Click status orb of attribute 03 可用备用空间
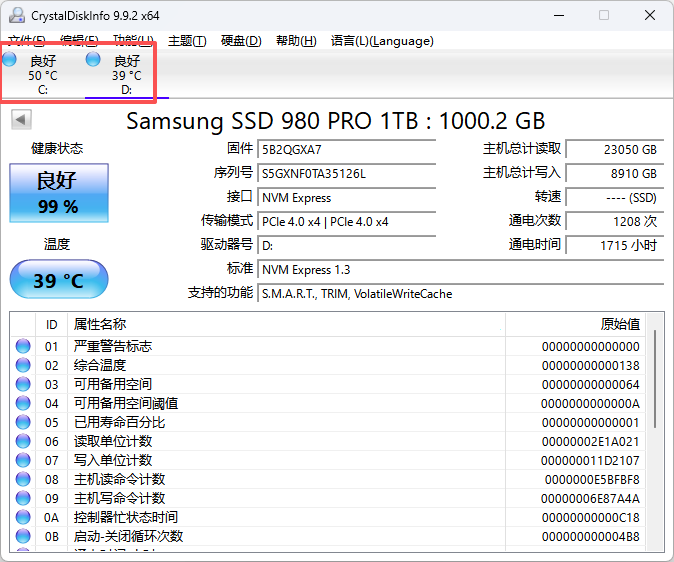Image resolution: width=674 pixels, height=562 pixels. (x=23, y=384)
